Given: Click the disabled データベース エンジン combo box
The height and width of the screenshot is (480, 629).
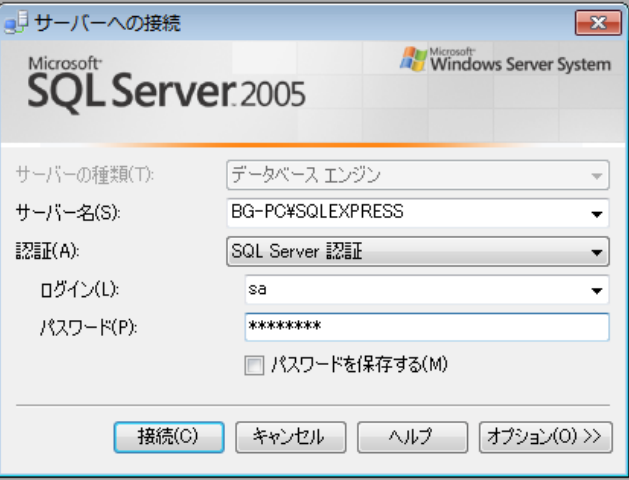Looking at the screenshot, I should (x=418, y=175).
